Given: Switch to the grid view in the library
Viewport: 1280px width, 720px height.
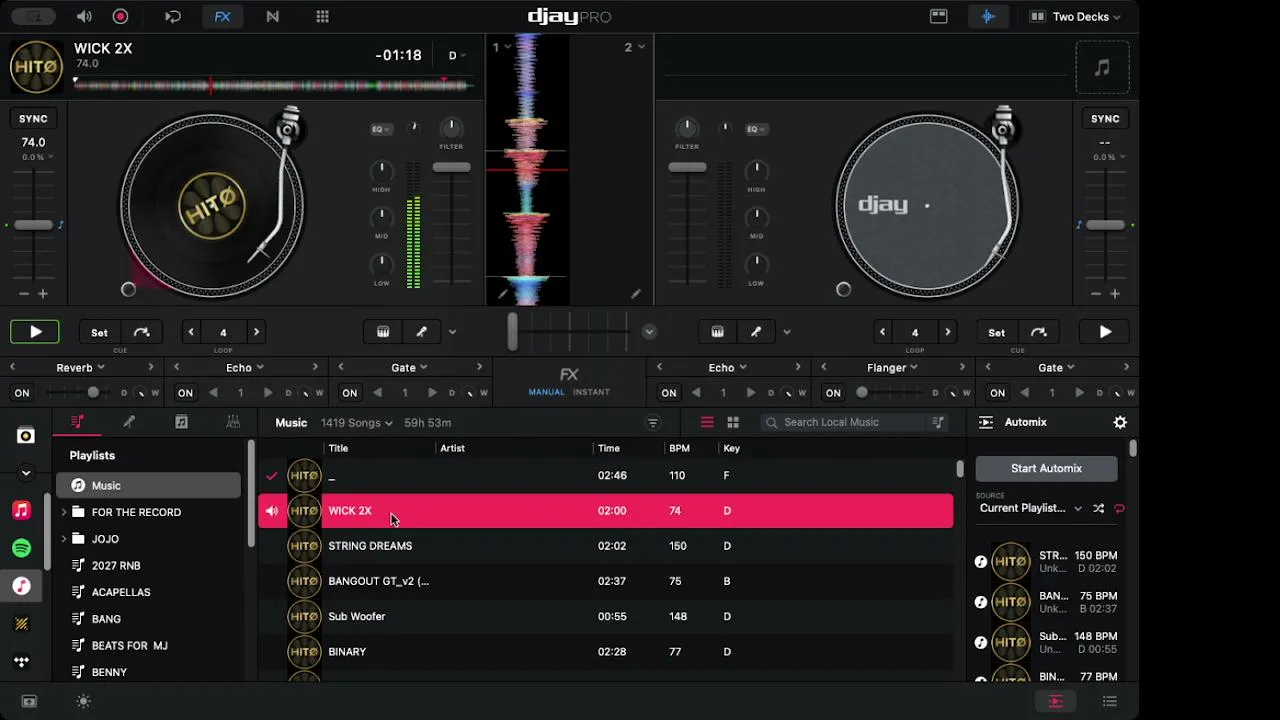Looking at the screenshot, I should [x=733, y=422].
